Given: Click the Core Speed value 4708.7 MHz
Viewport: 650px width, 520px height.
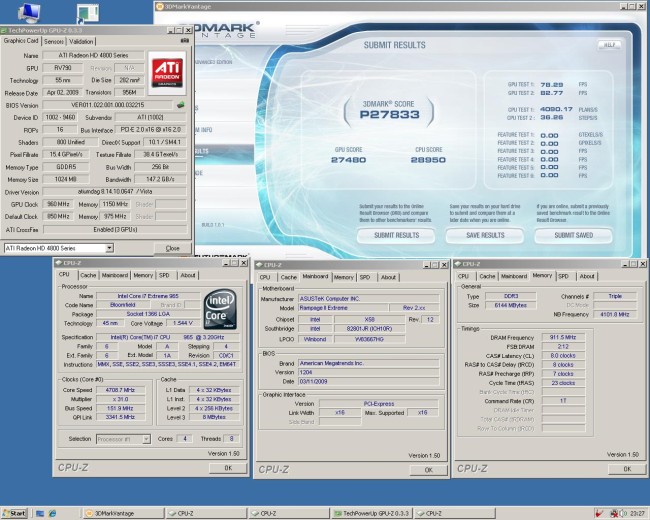Looking at the screenshot, I should (x=120, y=390).
